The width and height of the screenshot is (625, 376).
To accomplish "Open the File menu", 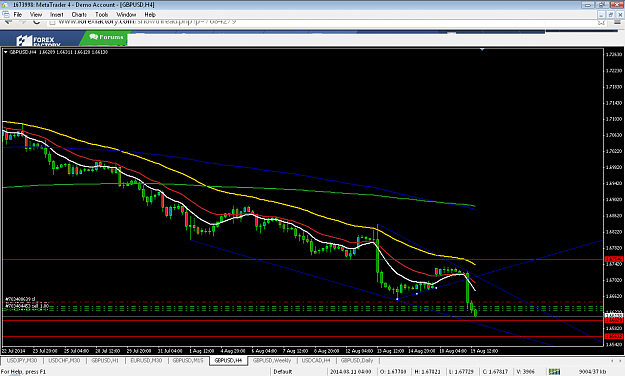I will pyautogui.click(x=18, y=14).
